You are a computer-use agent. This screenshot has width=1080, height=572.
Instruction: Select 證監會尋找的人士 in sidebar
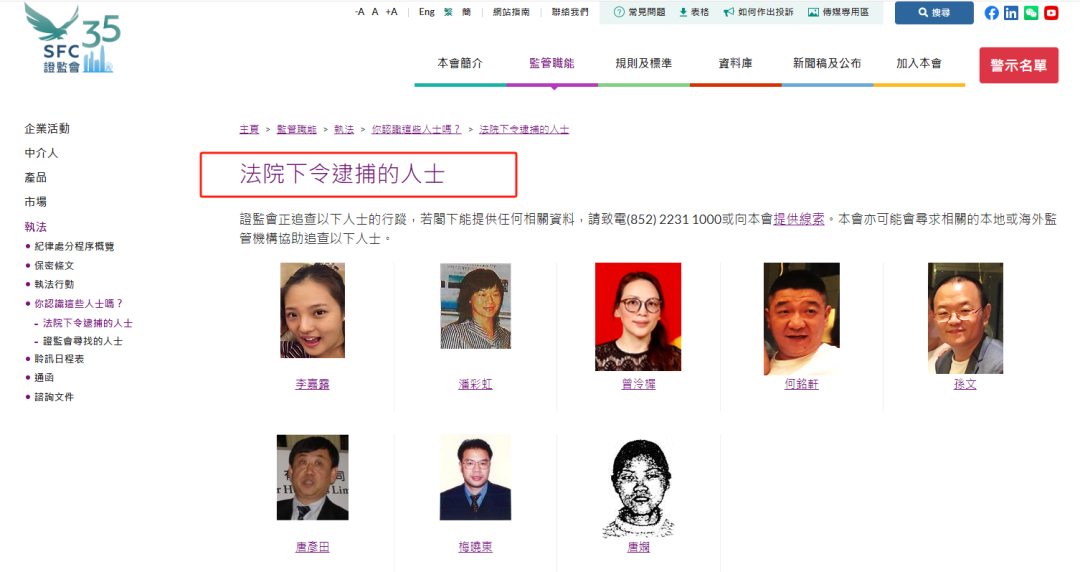83,341
